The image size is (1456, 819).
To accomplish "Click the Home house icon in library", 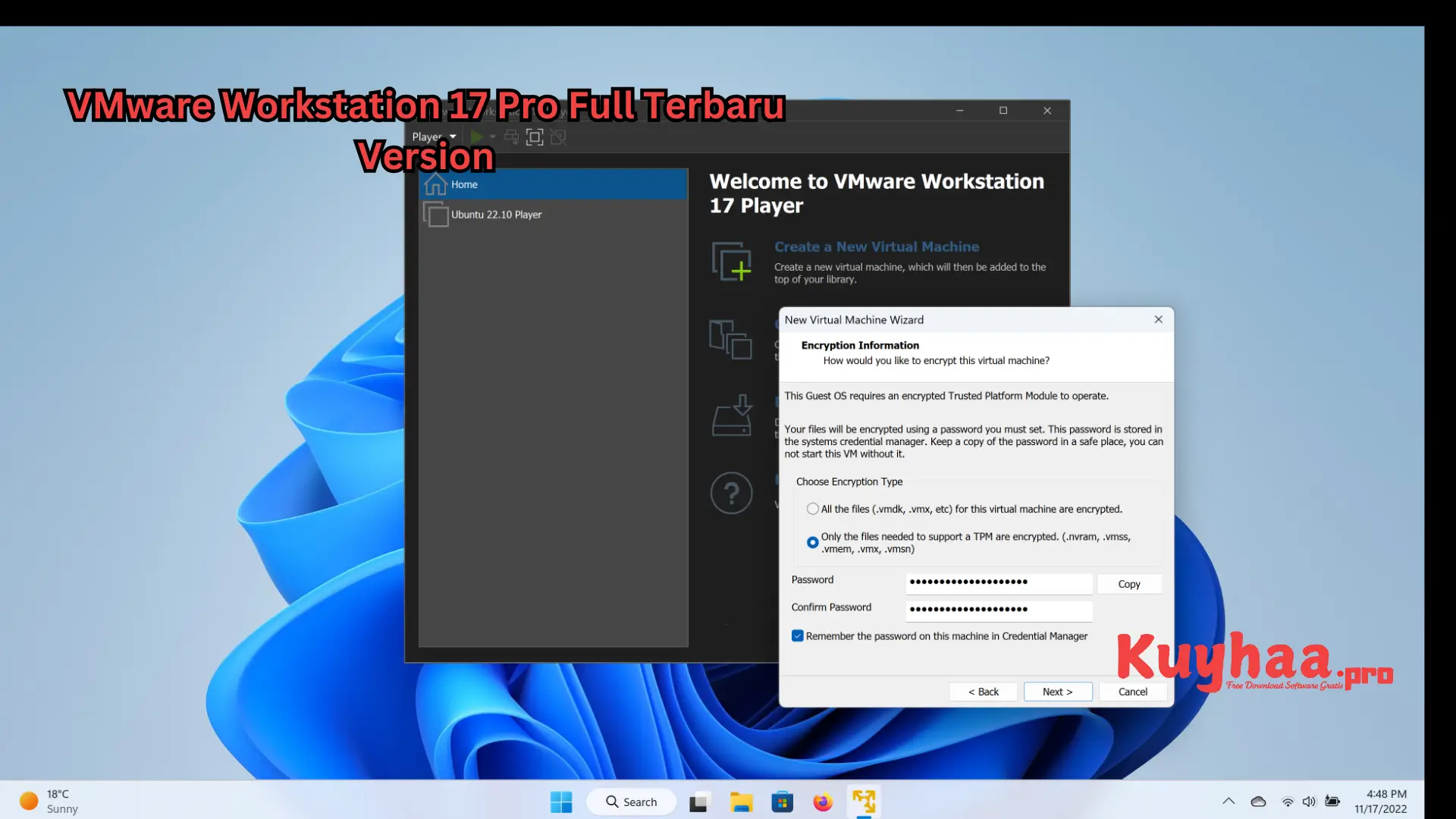I will tap(435, 184).
